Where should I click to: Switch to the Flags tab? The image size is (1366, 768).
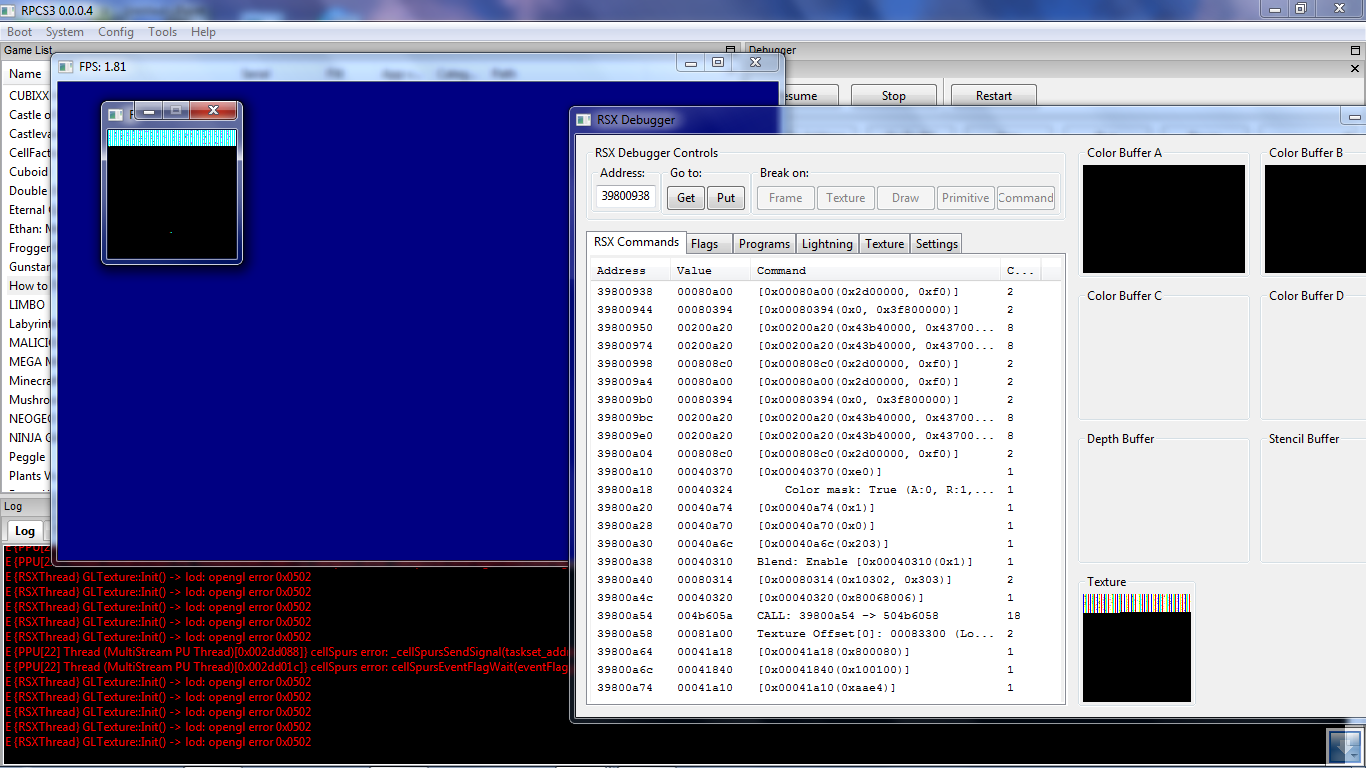[x=704, y=244]
